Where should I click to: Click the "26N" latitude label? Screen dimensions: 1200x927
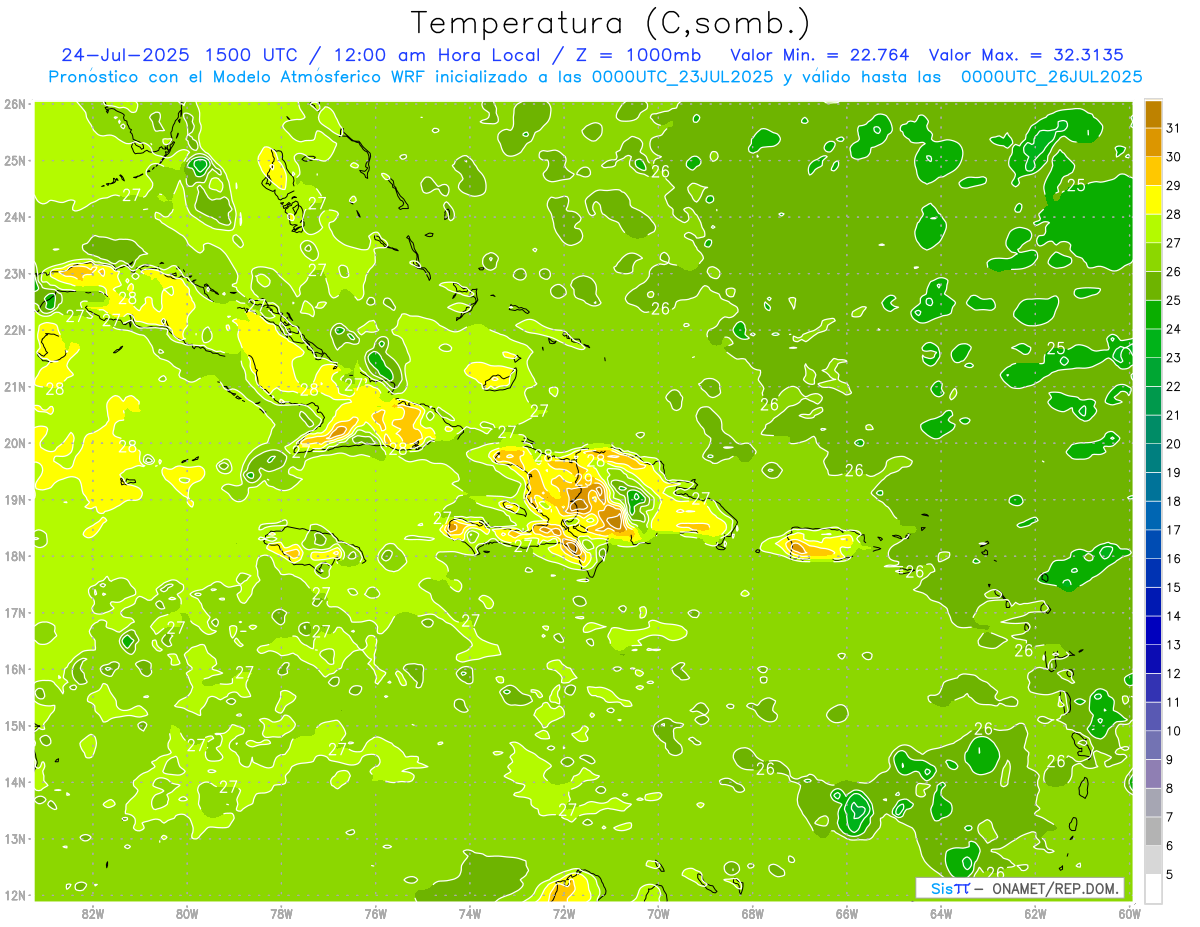(14, 103)
